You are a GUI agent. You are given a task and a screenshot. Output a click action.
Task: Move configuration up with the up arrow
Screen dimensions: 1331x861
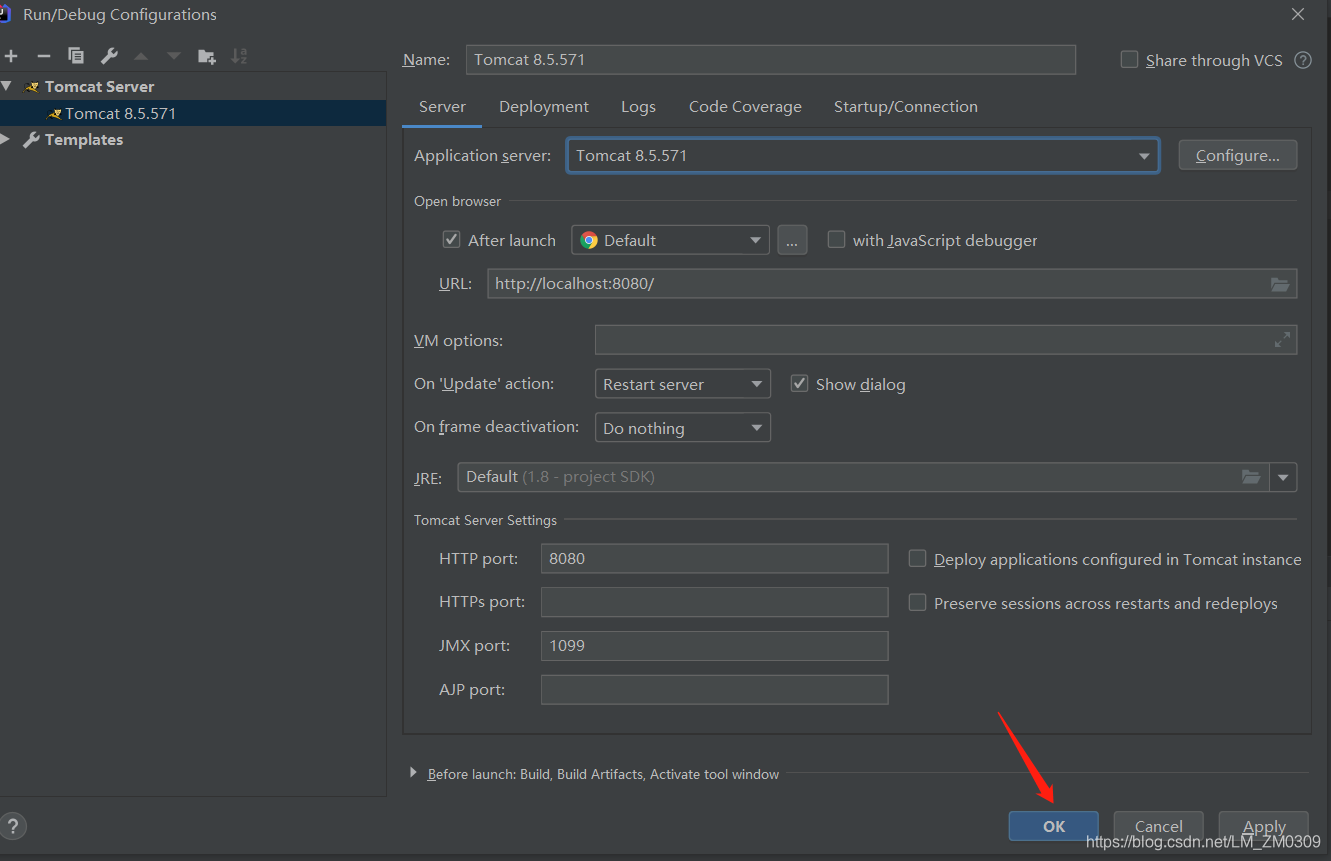point(141,56)
